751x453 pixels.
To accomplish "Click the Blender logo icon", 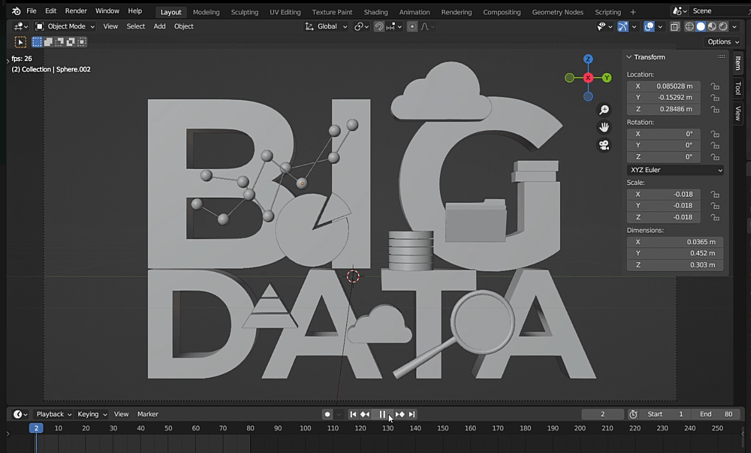I will 16,11.
